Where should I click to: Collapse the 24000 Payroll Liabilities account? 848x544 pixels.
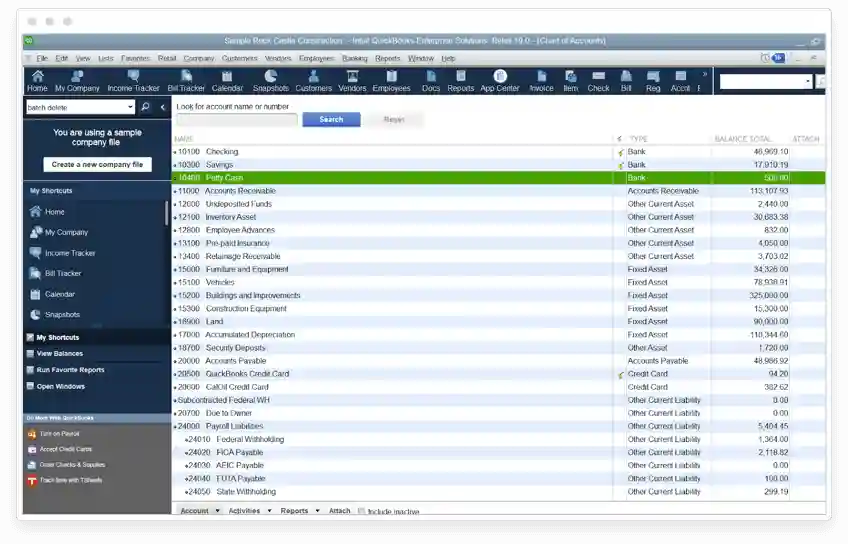175,426
